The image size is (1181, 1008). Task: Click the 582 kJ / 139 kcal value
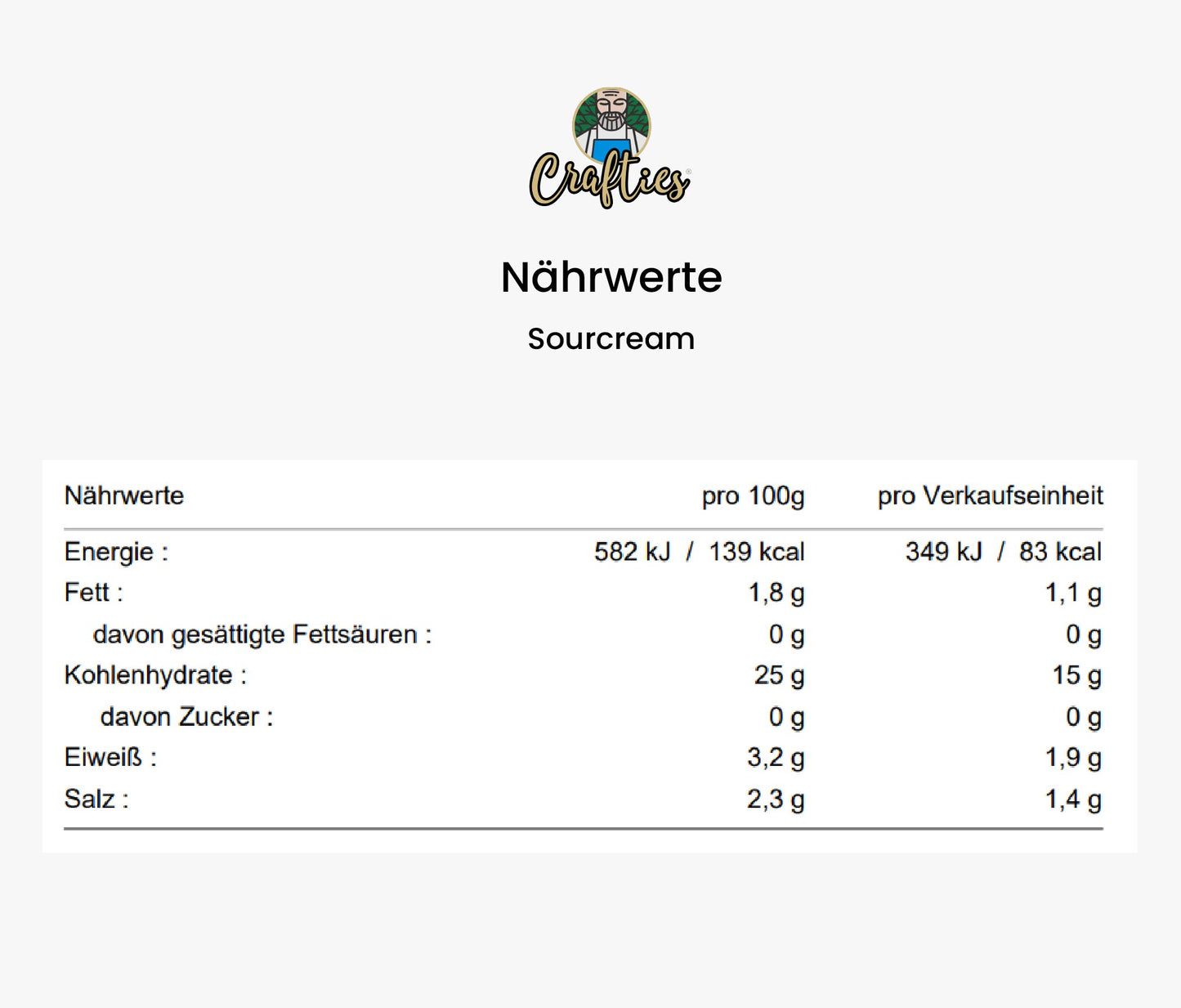(699, 552)
